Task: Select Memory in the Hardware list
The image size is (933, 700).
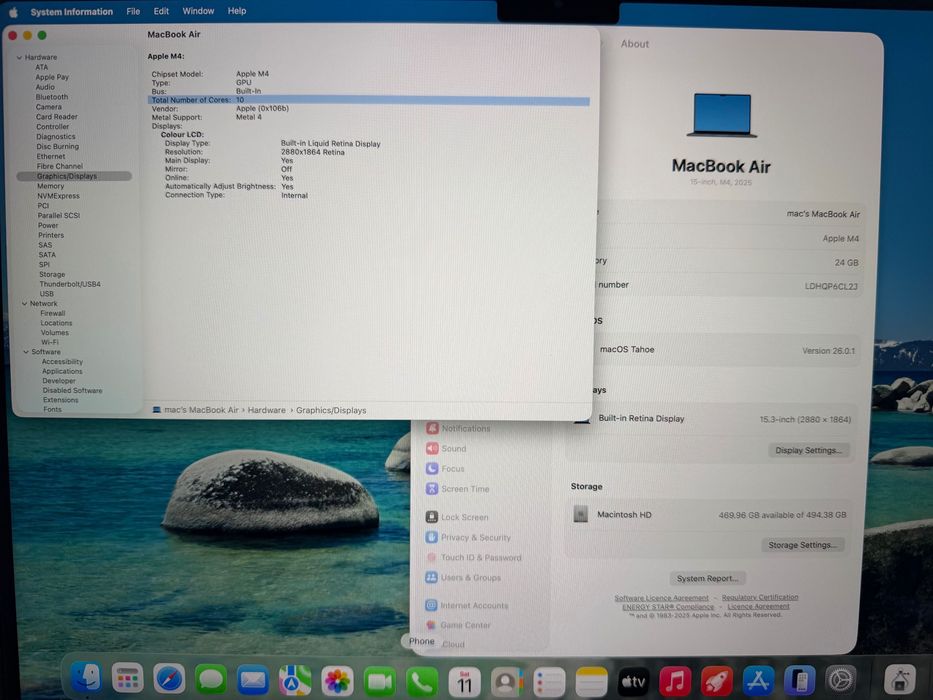Action: point(51,186)
